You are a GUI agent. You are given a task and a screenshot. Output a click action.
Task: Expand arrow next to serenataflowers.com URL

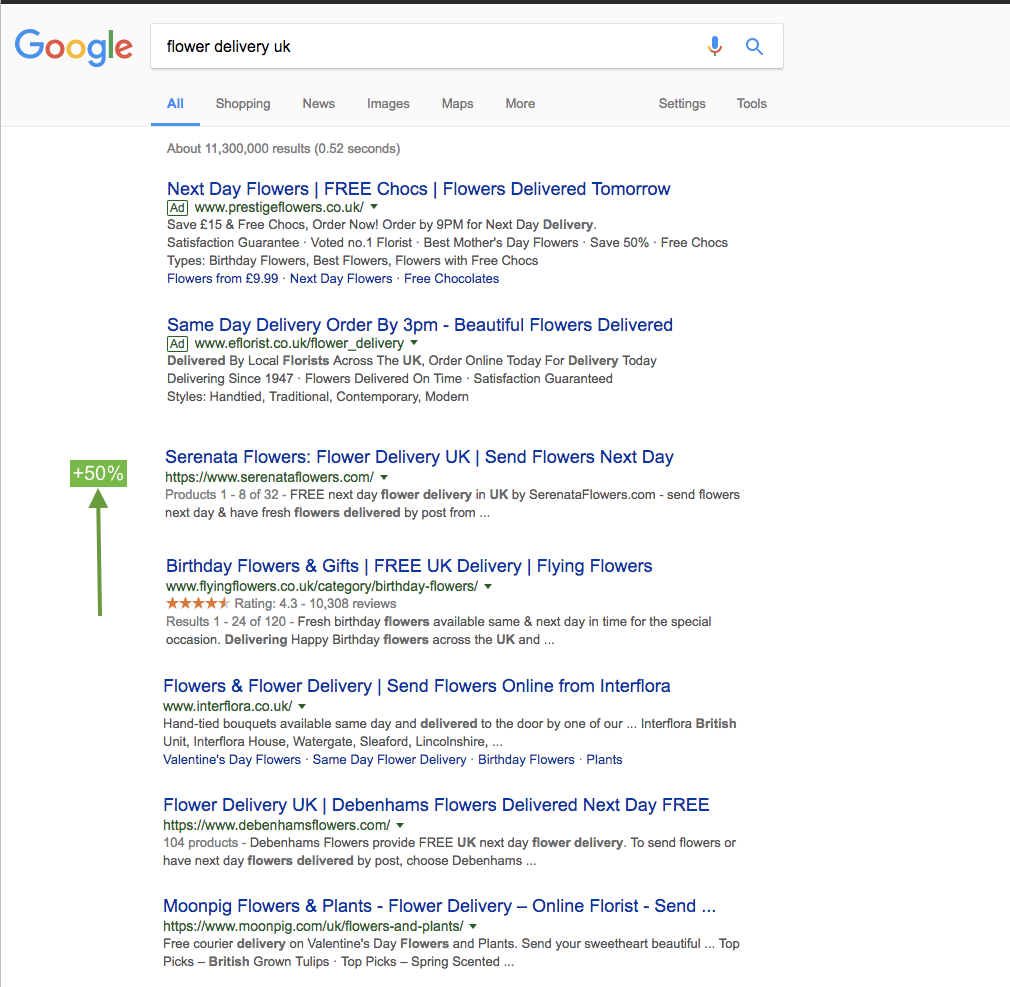pos(384,477)
